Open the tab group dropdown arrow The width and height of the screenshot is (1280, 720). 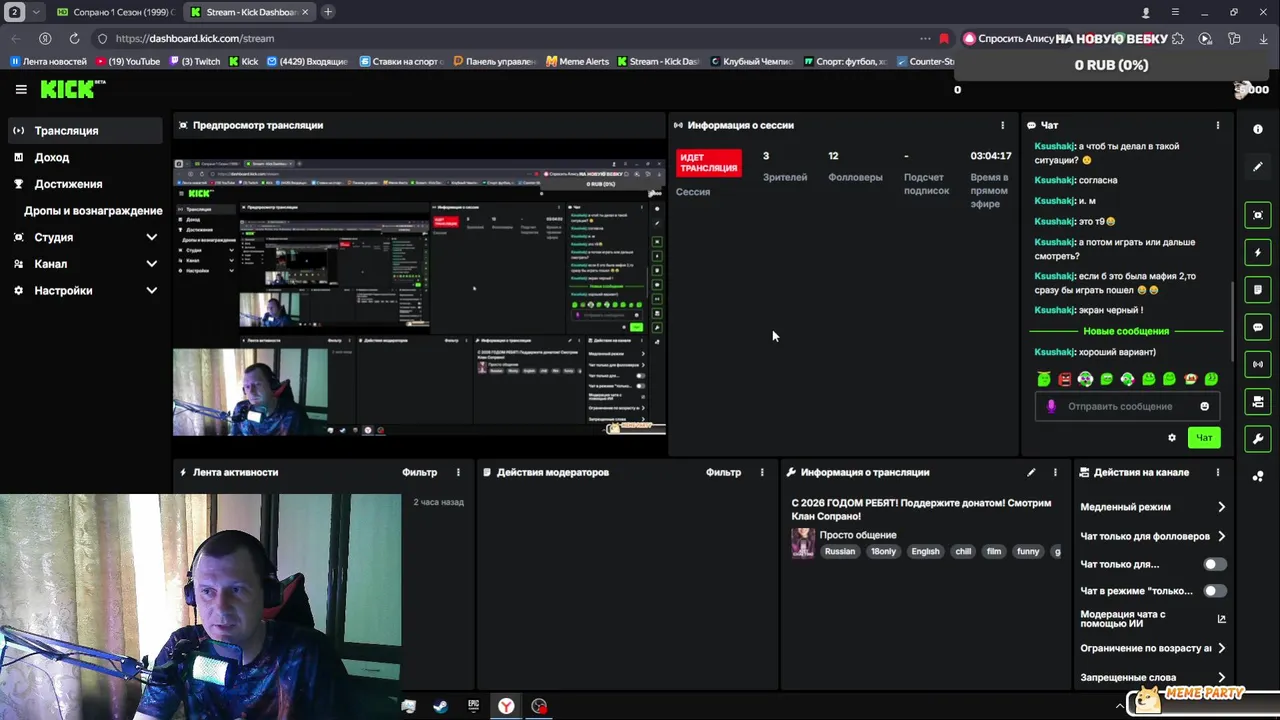point(37,12)
